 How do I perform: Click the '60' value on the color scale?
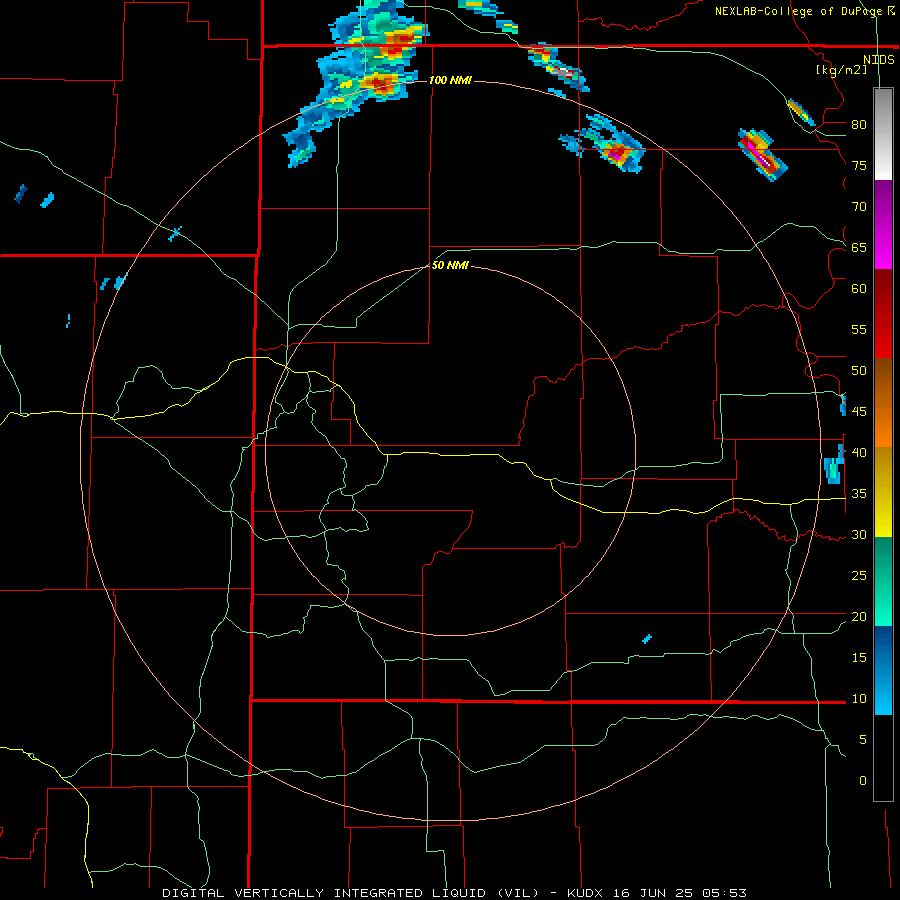click(859, 289)
